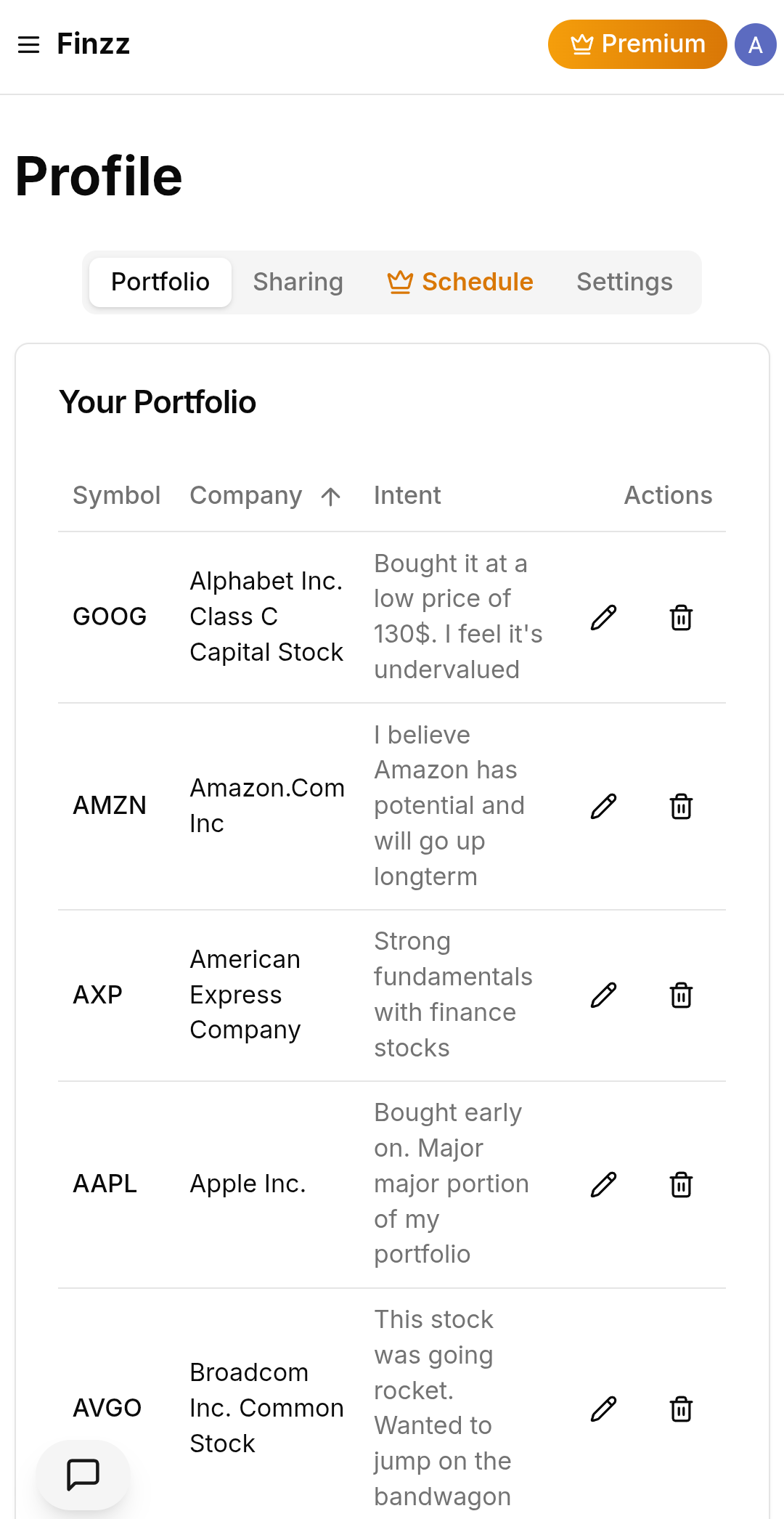Edit the AMZN portfolio entry
Viewport: 784px width, 1519px height.
tap(603, 806)
